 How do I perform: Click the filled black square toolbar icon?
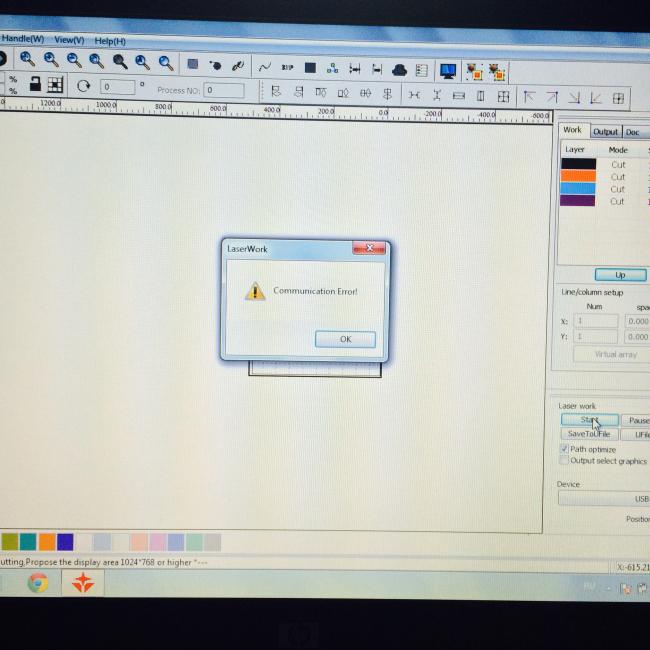pyautogui.click(x=310, y=68)
